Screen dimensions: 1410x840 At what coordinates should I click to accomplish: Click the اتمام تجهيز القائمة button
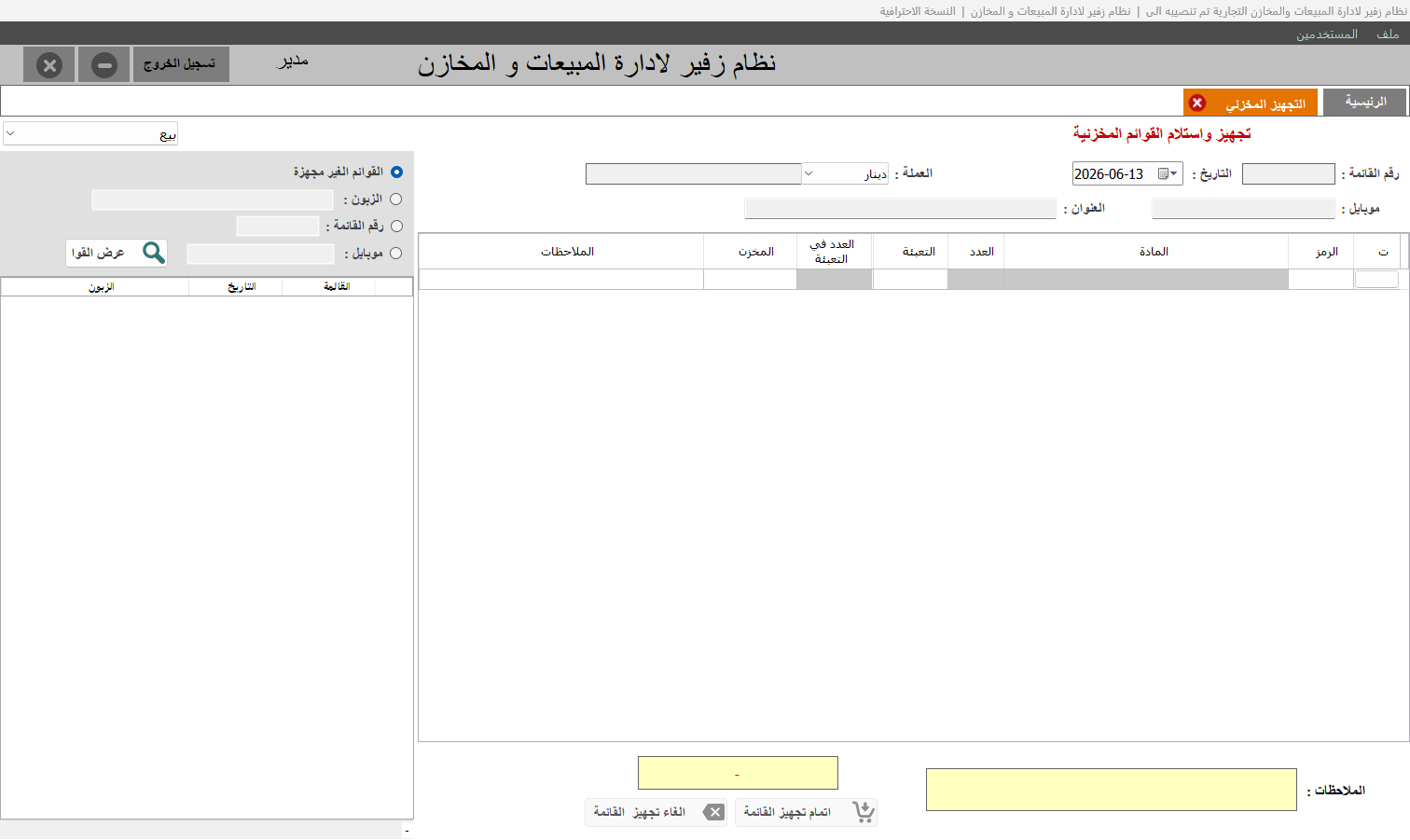[x=806, y=812]
